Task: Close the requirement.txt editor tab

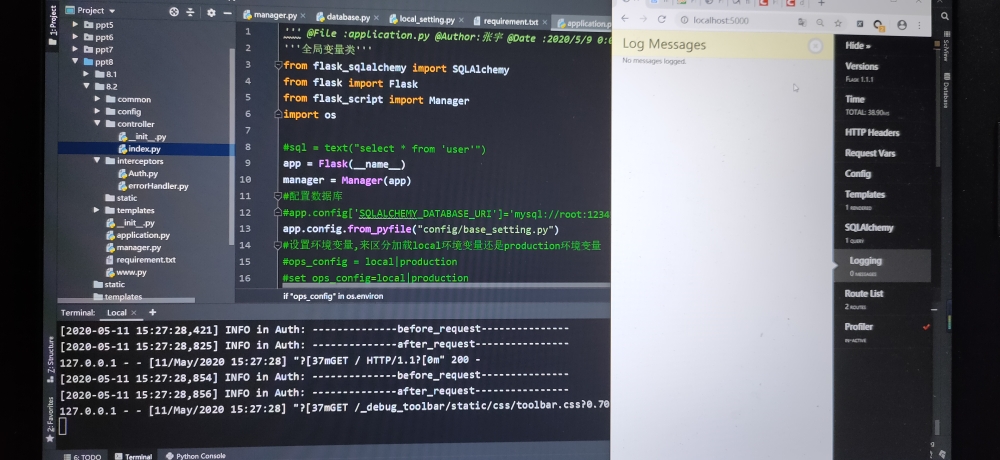Action: 544,22
